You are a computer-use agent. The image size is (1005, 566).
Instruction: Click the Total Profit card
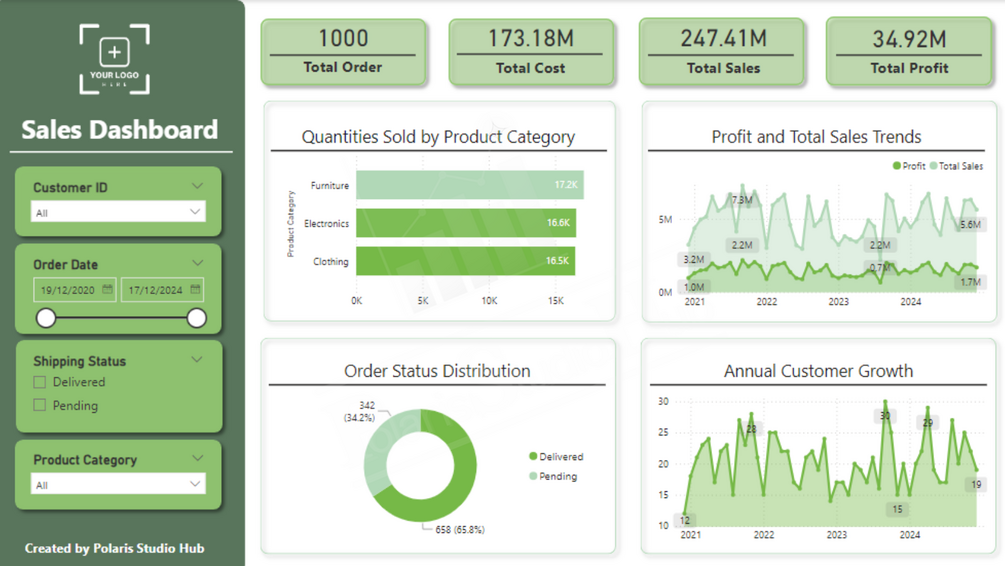click(x=909, y=52)
